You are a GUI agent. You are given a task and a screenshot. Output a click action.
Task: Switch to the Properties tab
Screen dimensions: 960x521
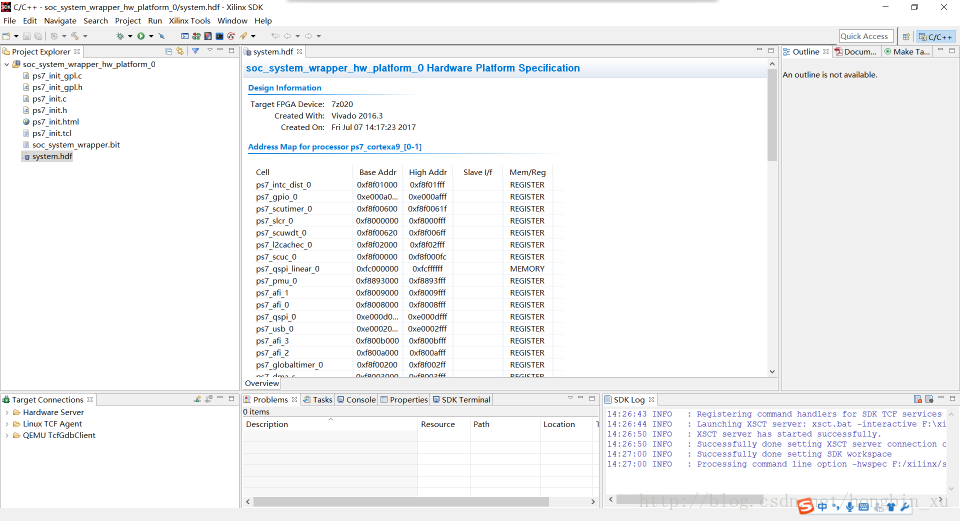(403, 400)
